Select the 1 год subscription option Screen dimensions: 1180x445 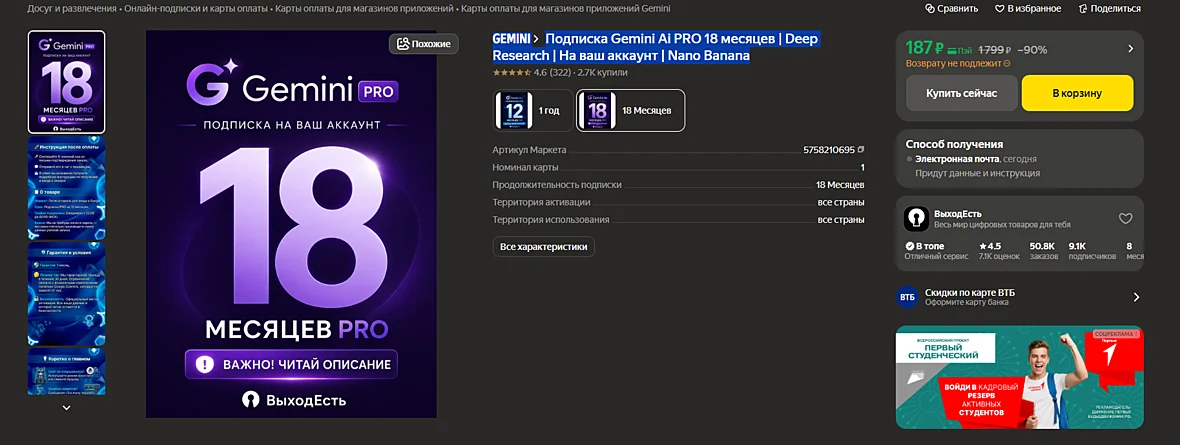coord(532,111)
